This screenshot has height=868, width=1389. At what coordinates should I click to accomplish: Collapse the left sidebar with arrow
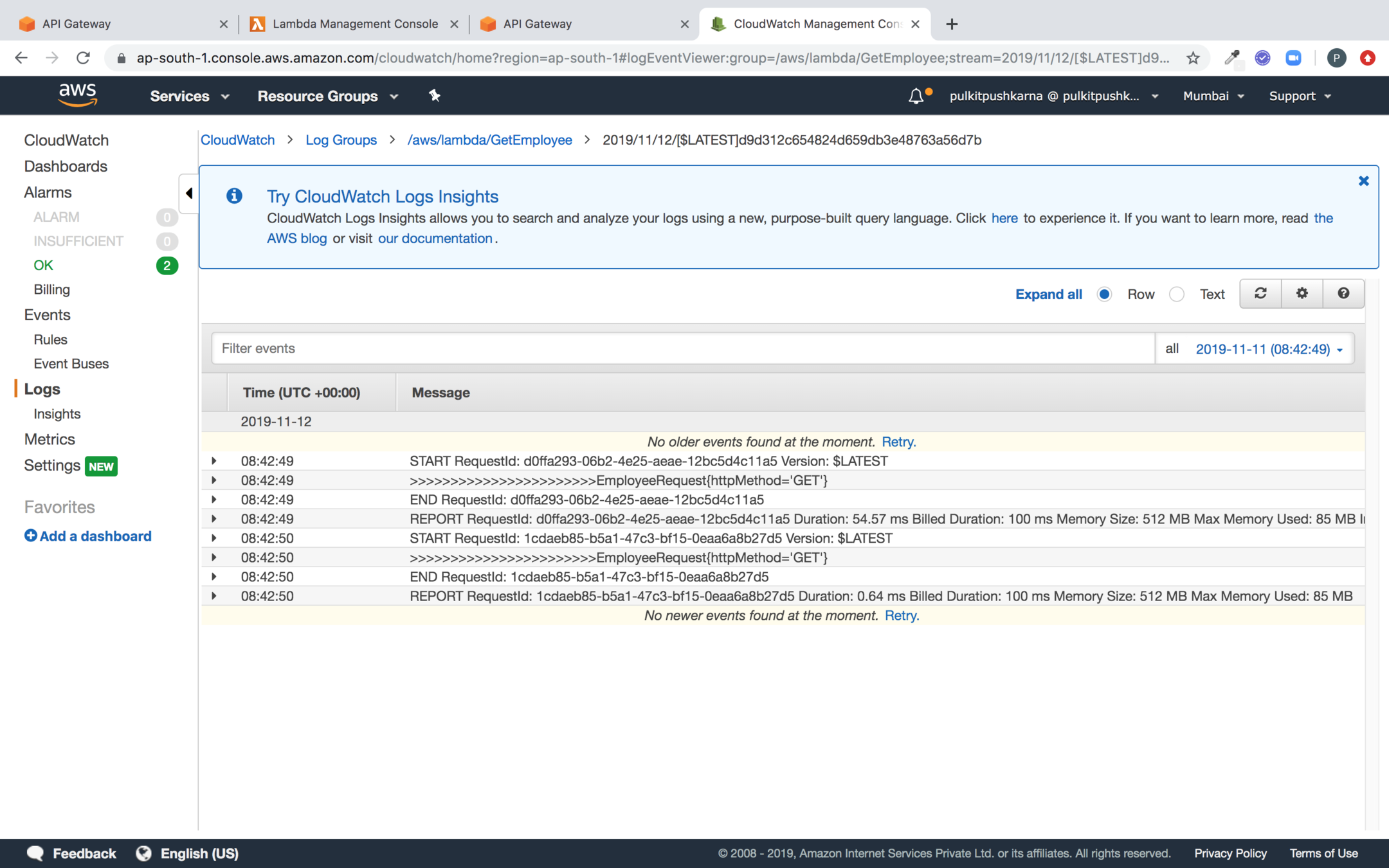tap(188, 193)
